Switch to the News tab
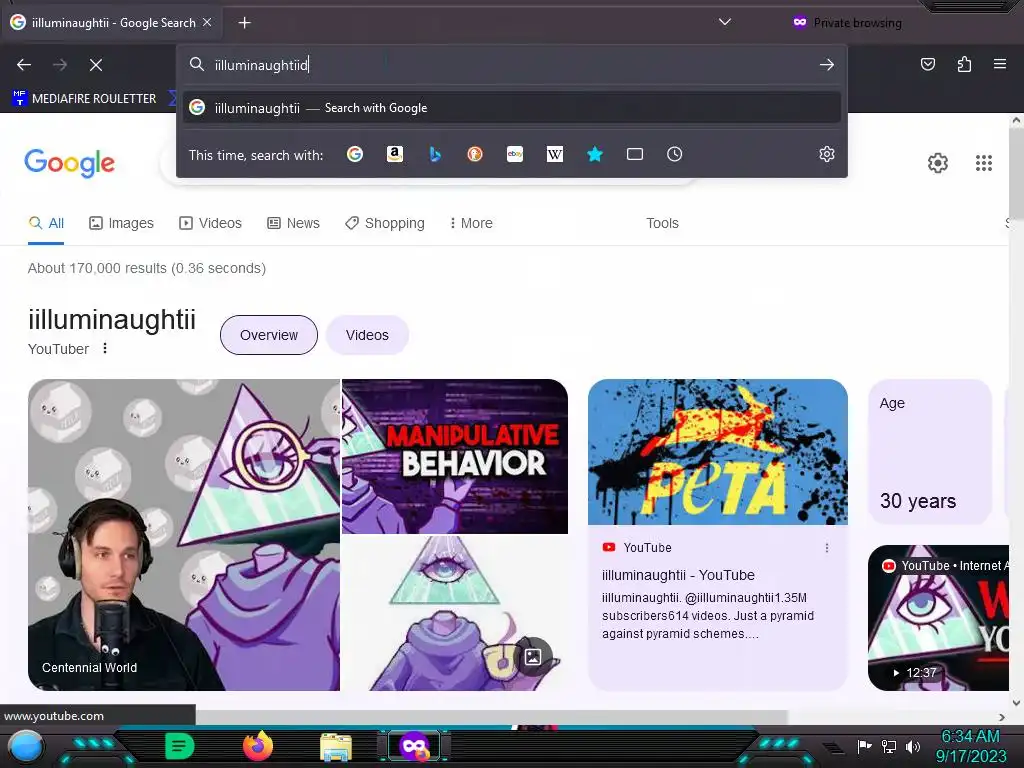Screen dimensions: 1024x768 pyautogui.click(x=293, y=223)
